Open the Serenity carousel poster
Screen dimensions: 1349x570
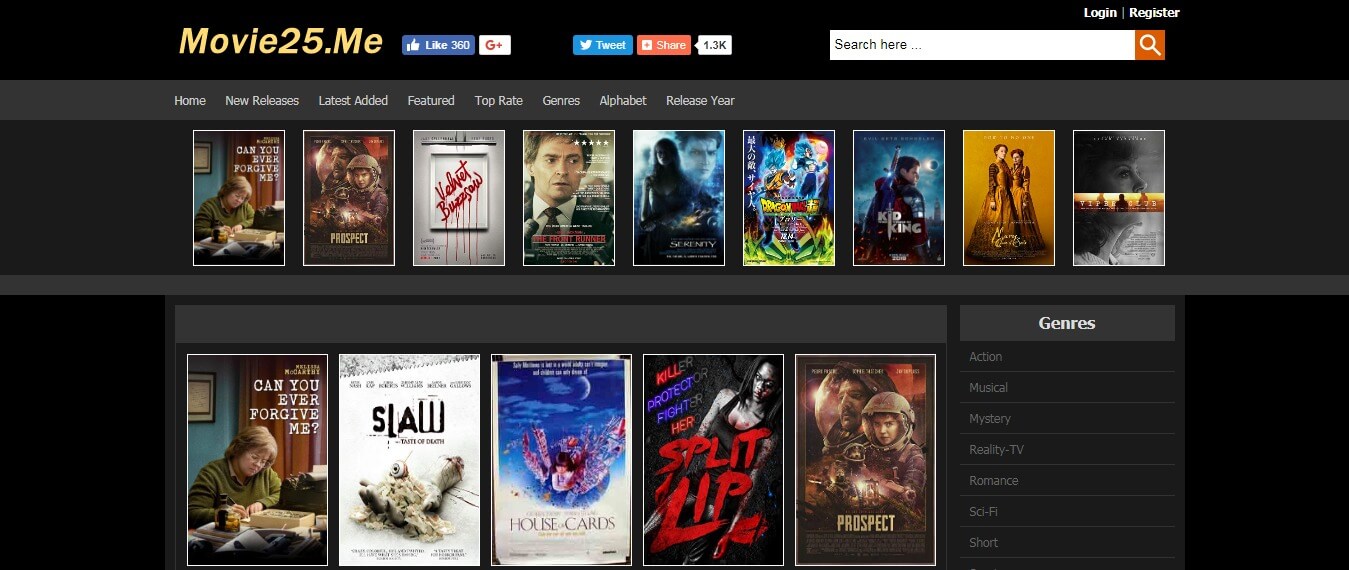click(x=679, y=198)
